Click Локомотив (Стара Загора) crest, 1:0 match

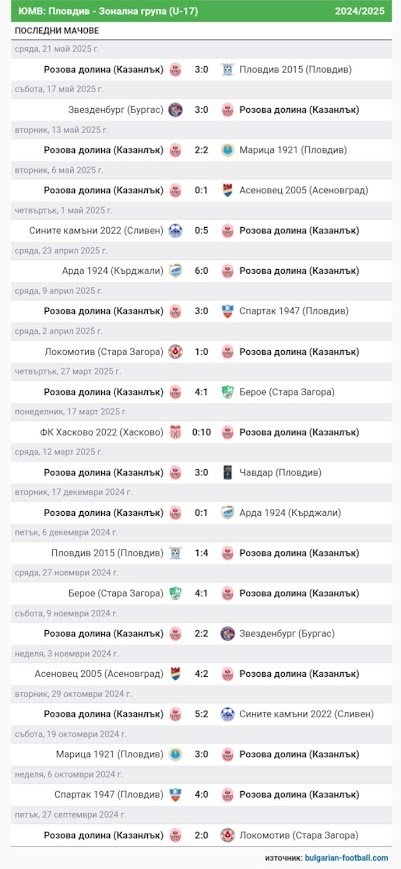[x=175, y=351]
